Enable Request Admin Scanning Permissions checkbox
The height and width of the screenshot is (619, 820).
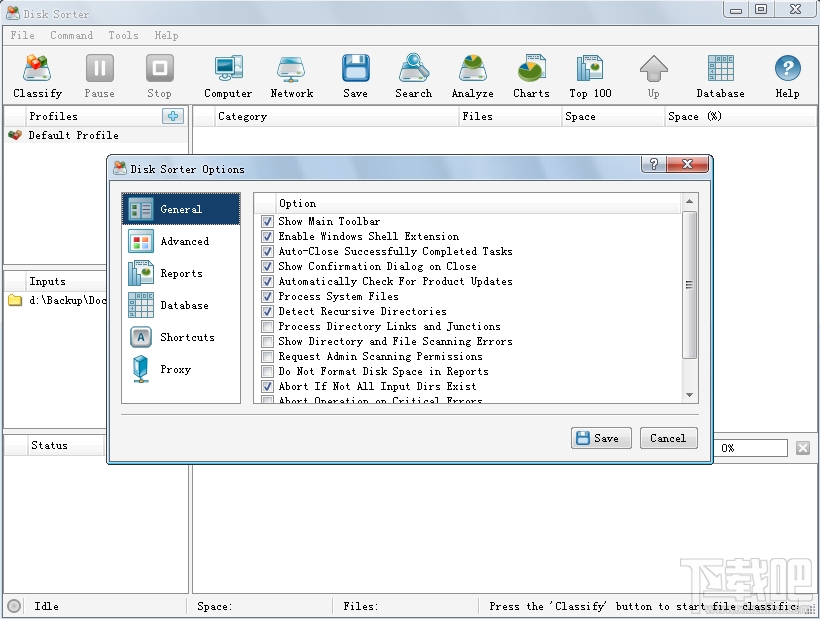coord(267,357)
